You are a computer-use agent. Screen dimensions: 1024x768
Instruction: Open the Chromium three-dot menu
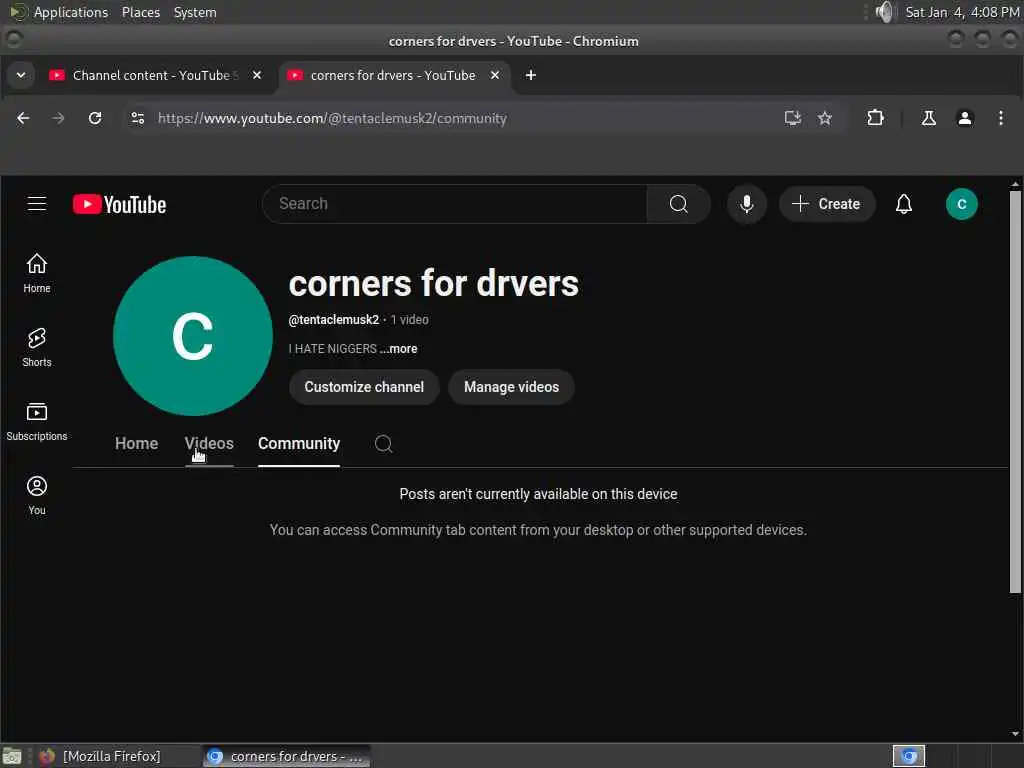point(1000,118)
